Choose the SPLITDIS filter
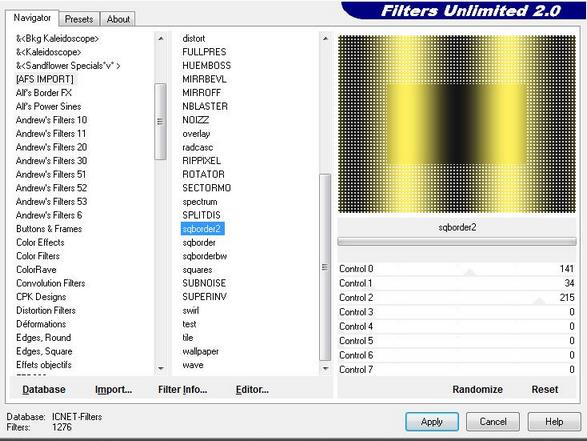This screenshot has height=441, width=587. tap(201, 215)
